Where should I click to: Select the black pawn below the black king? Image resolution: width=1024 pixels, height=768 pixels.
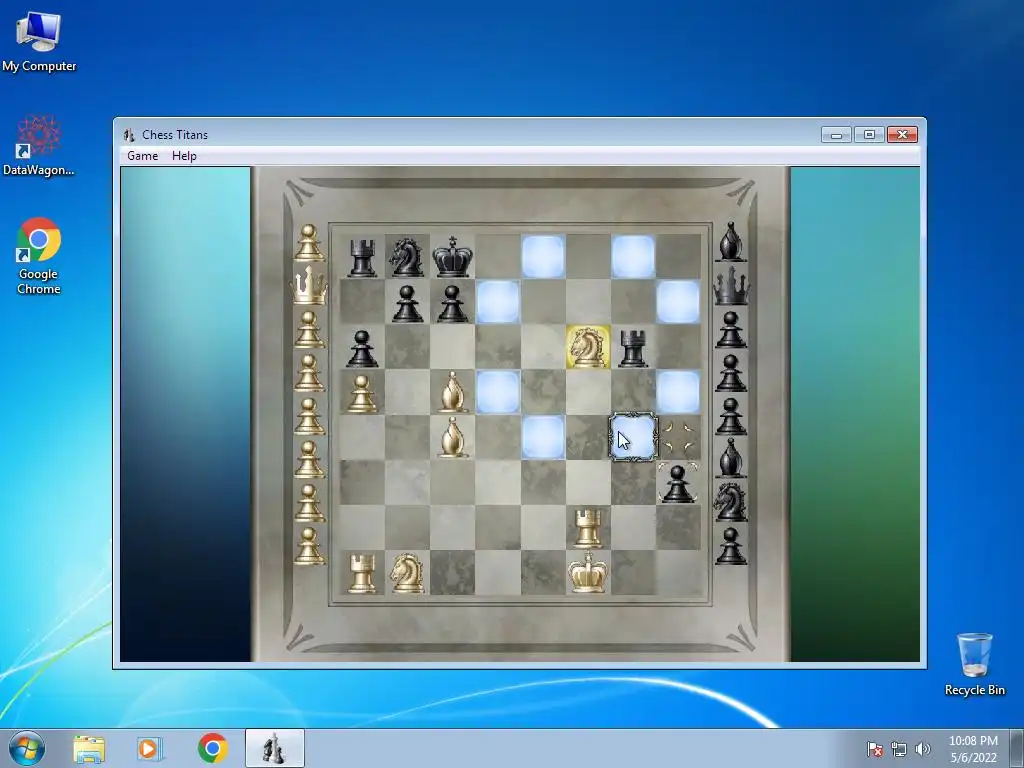point(453,304)
